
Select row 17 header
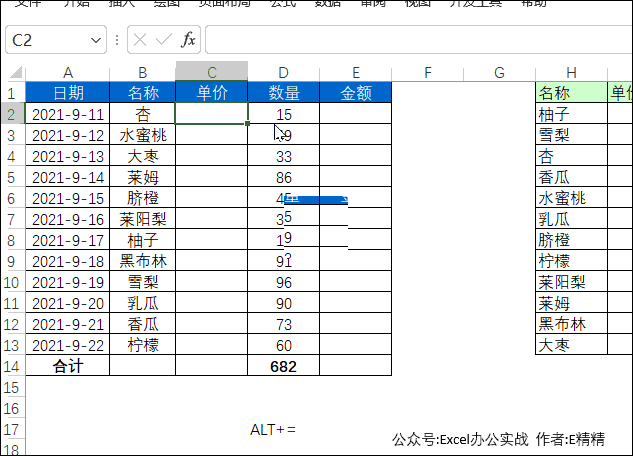(x=12, y=429)
